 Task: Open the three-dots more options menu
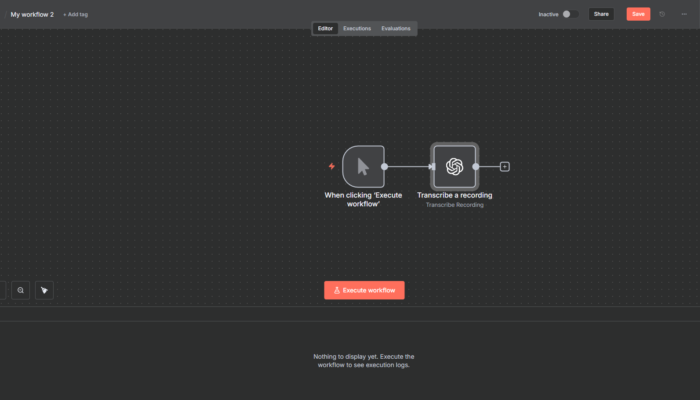(684, 14)
